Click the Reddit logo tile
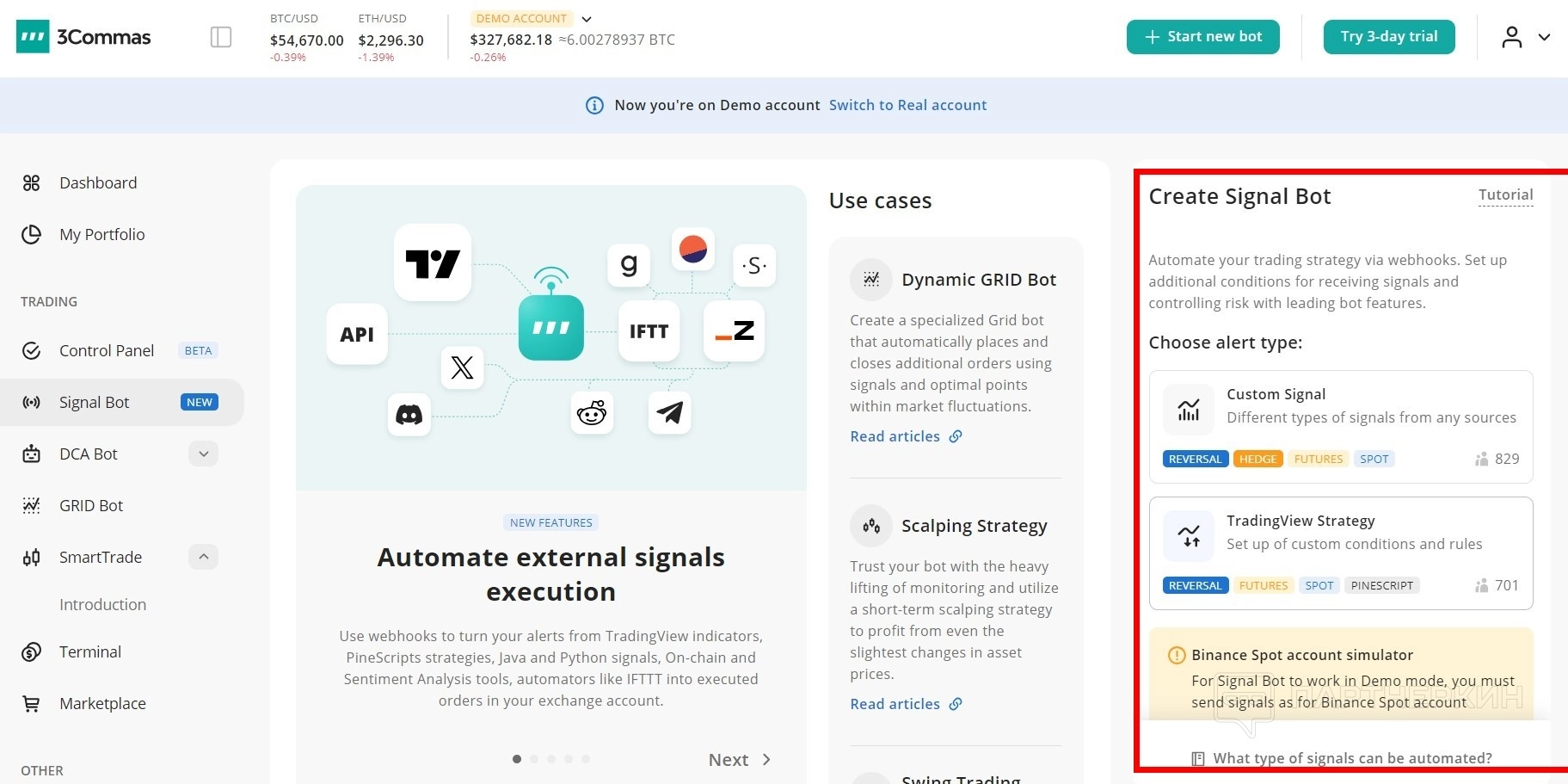The image size is (1568, 784). [x=592, y=412]
